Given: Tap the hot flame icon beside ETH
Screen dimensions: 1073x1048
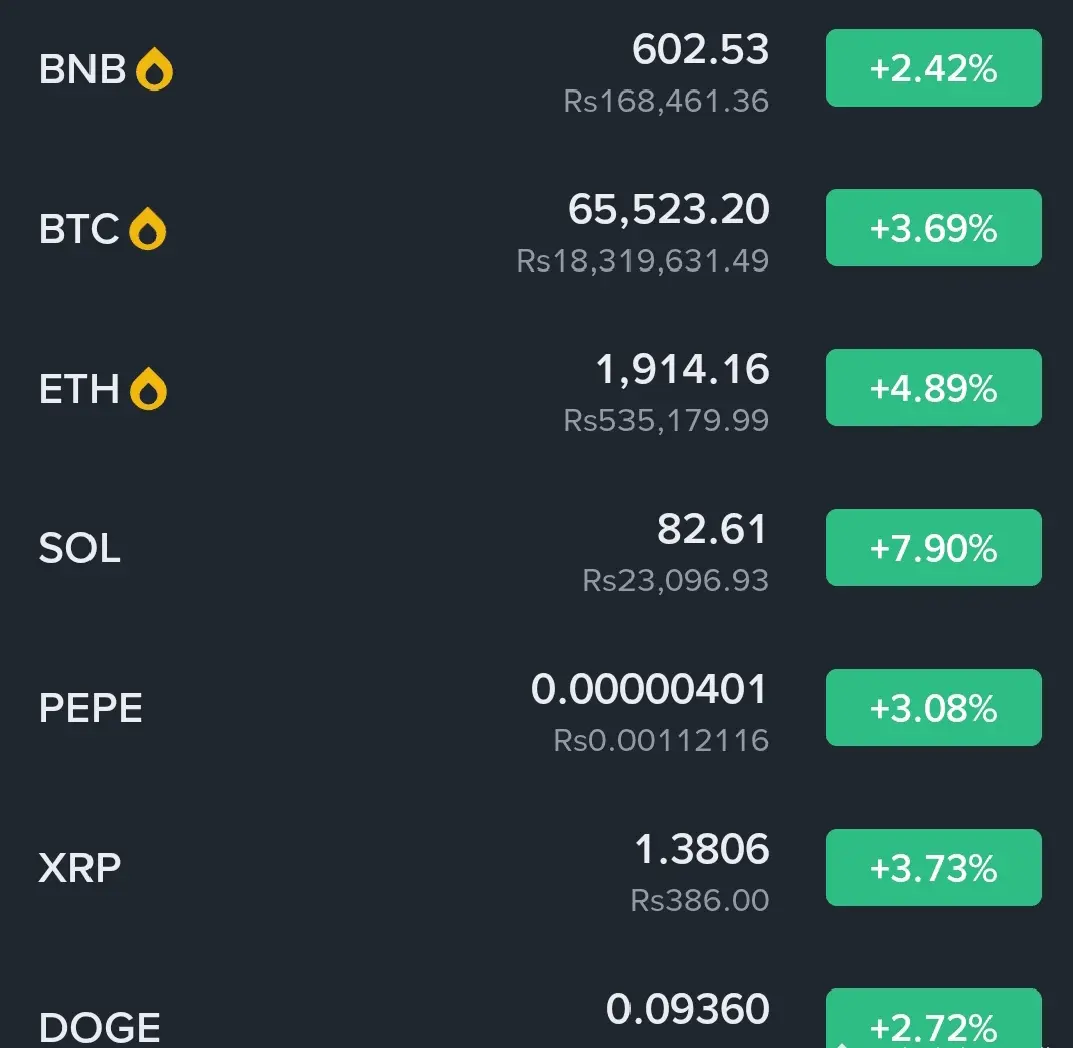Looking at the screenshot, I should click(x=148, y=389).
